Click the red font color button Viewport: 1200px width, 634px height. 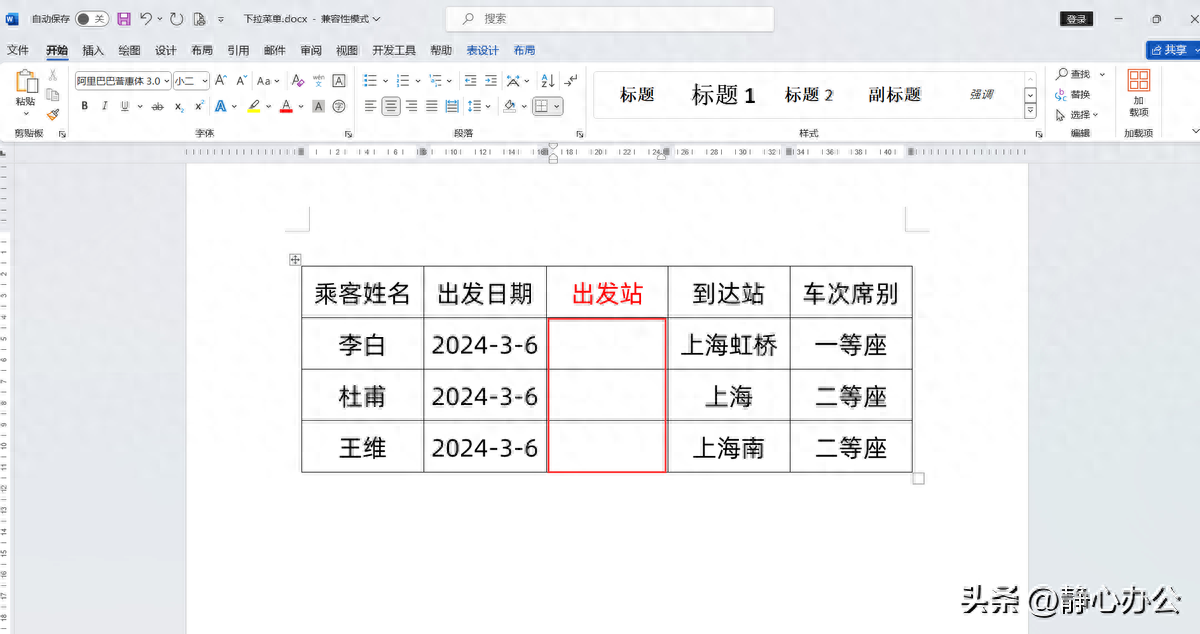[286, 106]
